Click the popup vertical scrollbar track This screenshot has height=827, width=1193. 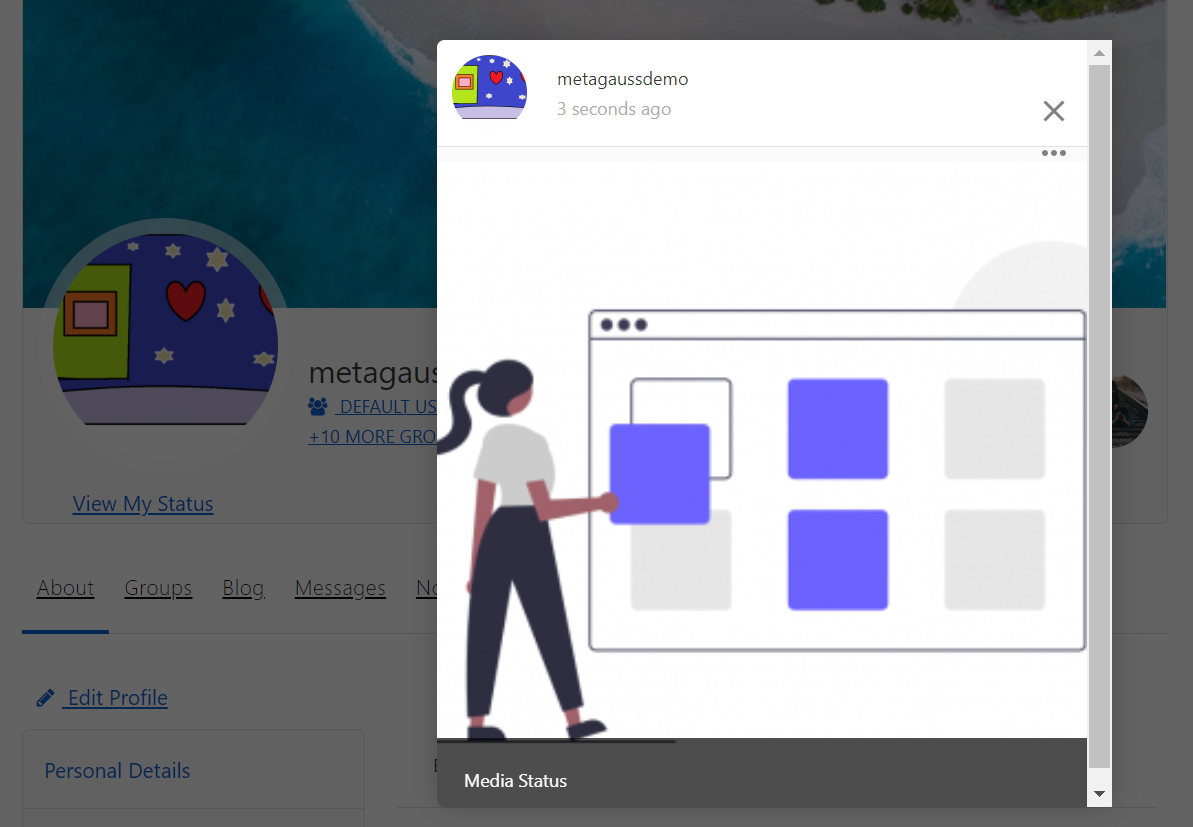[1099, 420]
